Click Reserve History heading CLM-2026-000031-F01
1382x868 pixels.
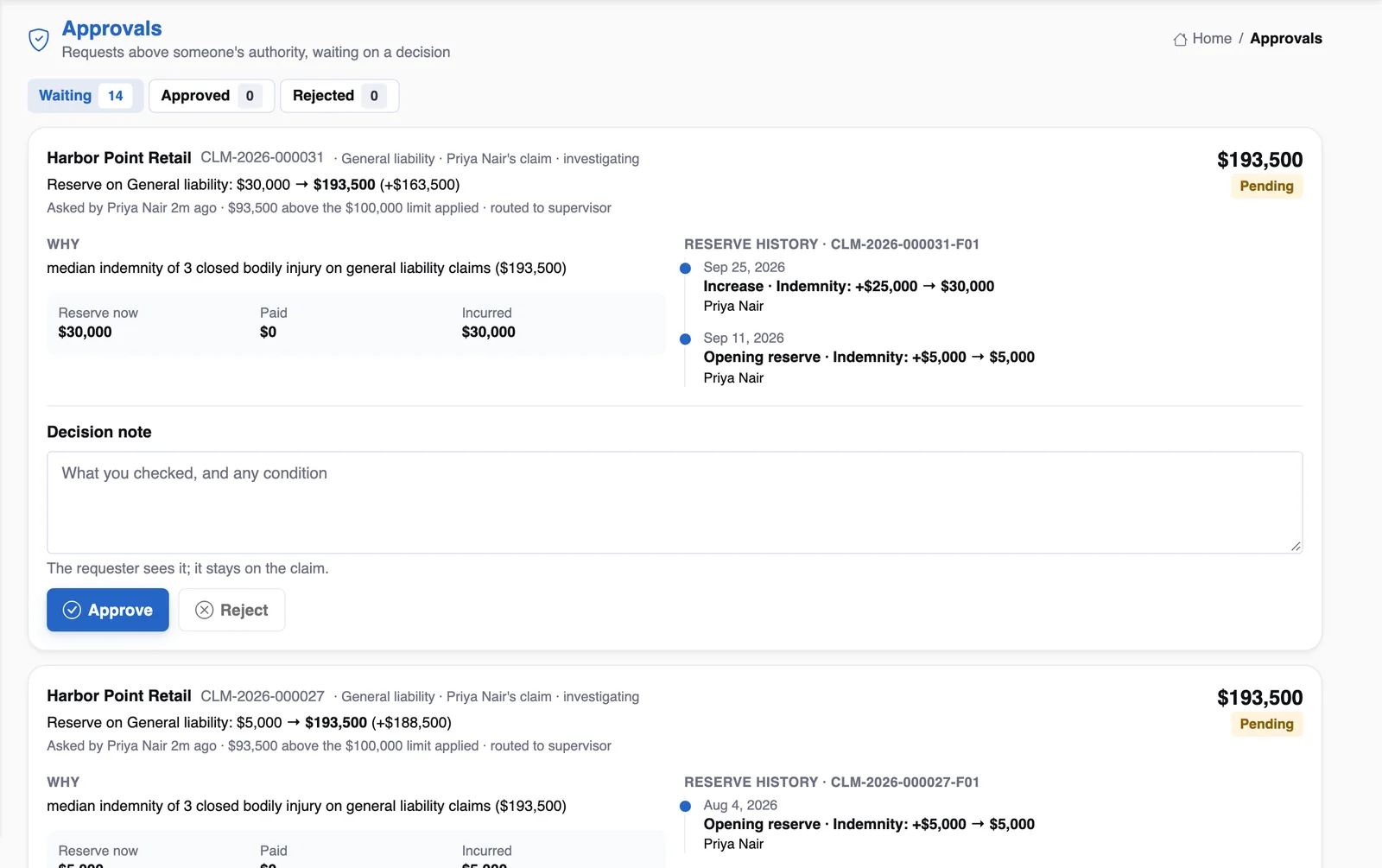832,244
